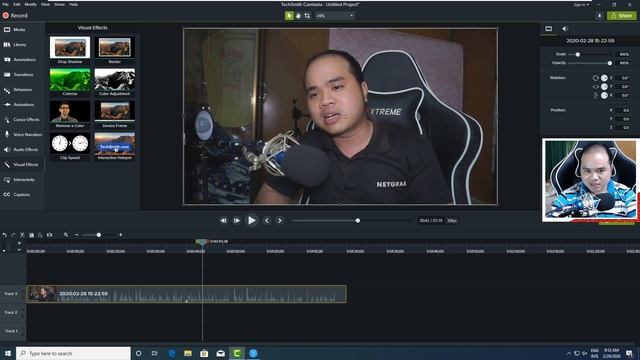Click the timeline Redo icon

tap(13, 235)
